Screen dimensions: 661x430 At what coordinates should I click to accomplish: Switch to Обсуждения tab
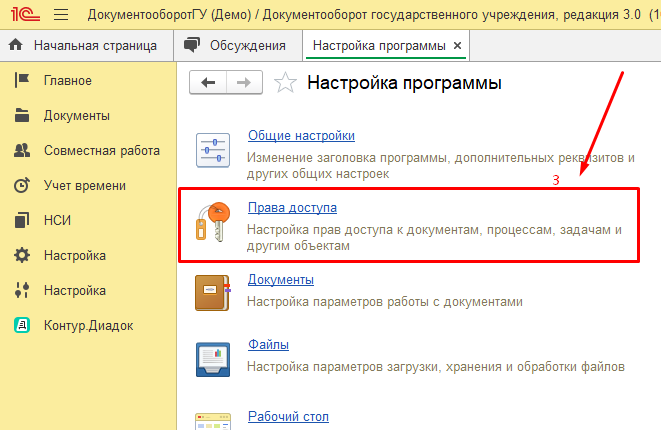238,46
